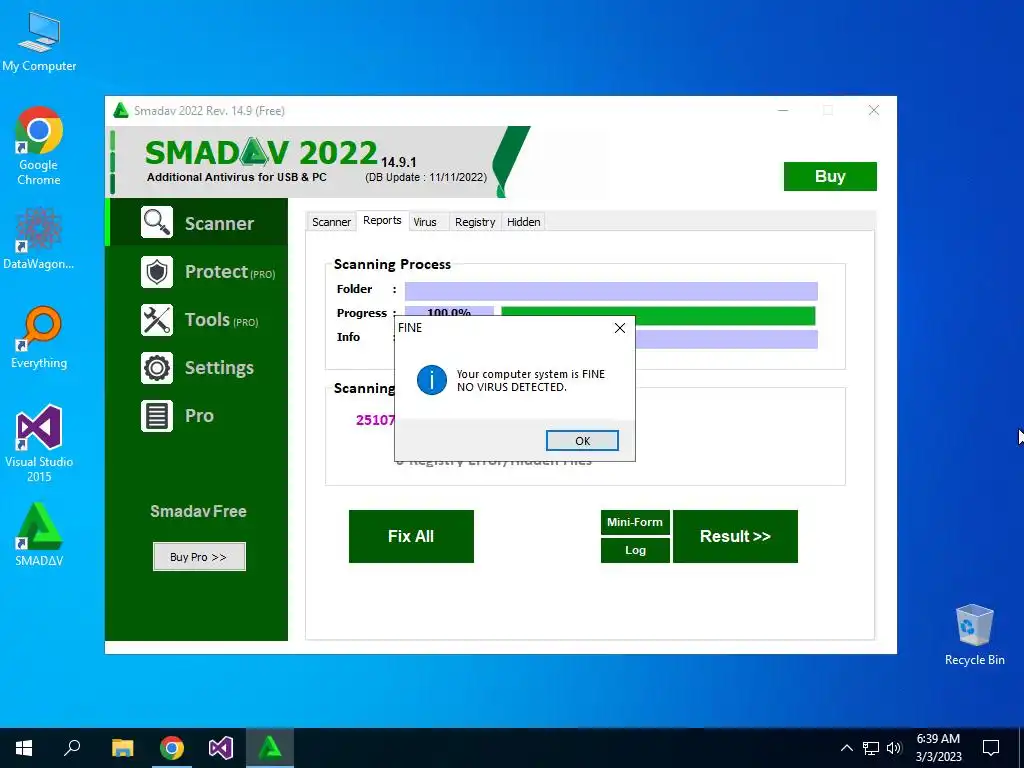Open Settings gear icon in Smadav sidebar
This screenshot has height=768, width=1024.
click(157, 368)
